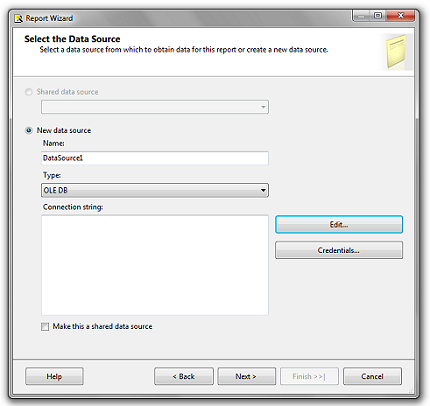
Task: Select the Shared data source radio button
Action: 29,92
